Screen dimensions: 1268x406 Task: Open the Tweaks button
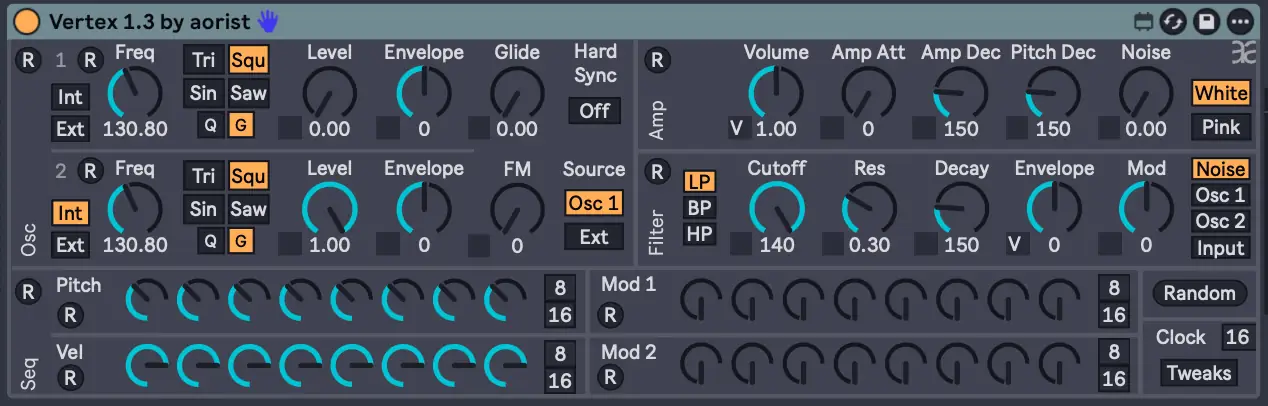tap(1198, 373)
